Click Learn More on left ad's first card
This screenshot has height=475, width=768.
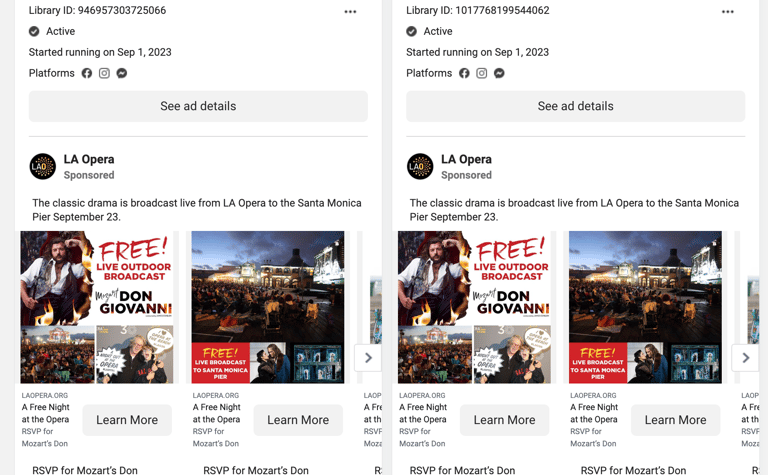pos(127,420)
